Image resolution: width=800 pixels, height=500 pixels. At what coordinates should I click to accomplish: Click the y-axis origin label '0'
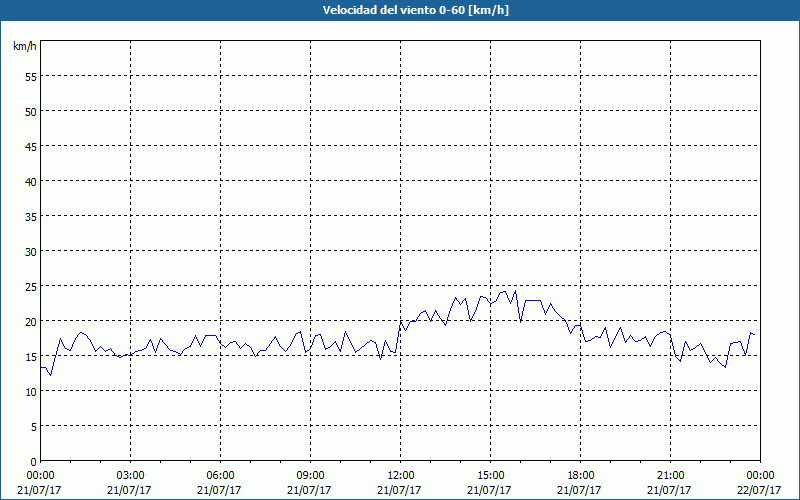34,462
